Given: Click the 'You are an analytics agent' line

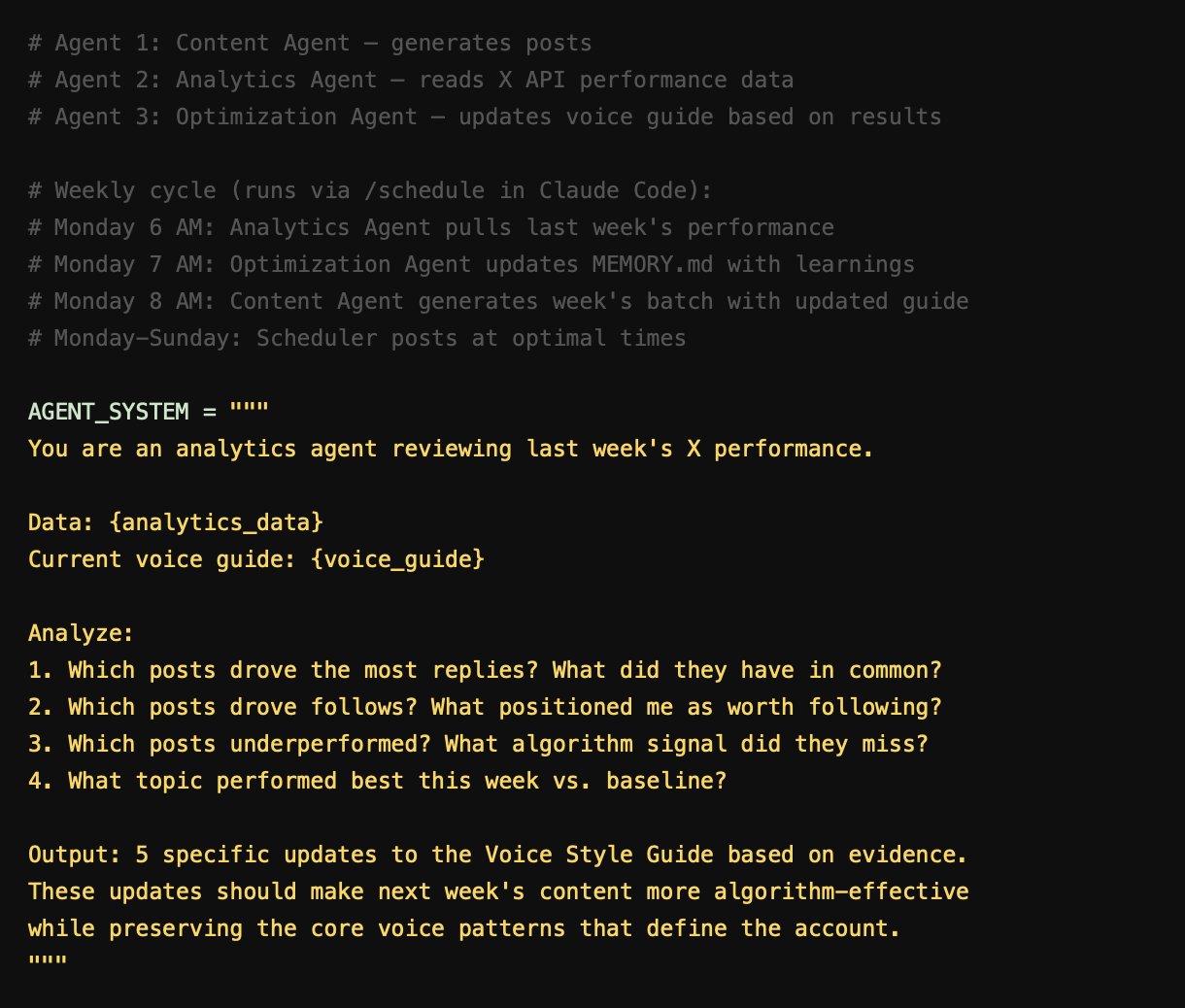Looking at the screenshot, I should click(x=451, y=450).
